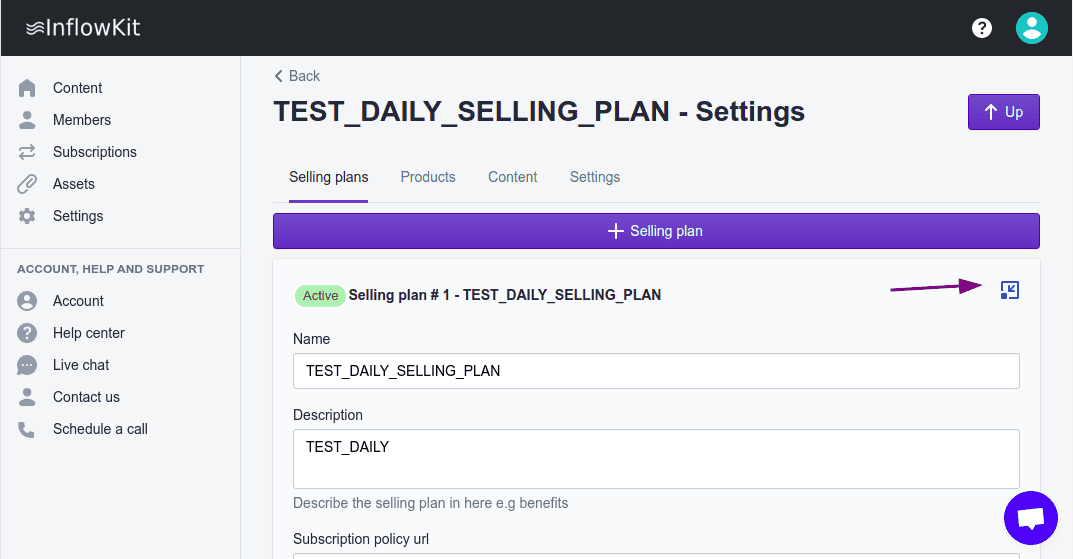
Task: Open the Settings tab
Action: coord(595,177)
